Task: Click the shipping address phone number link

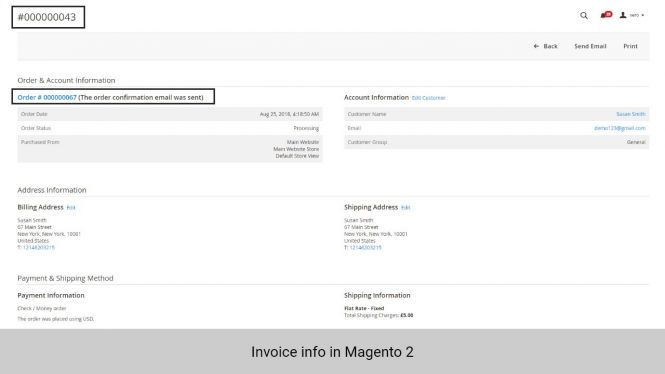Action: (365, 248)
